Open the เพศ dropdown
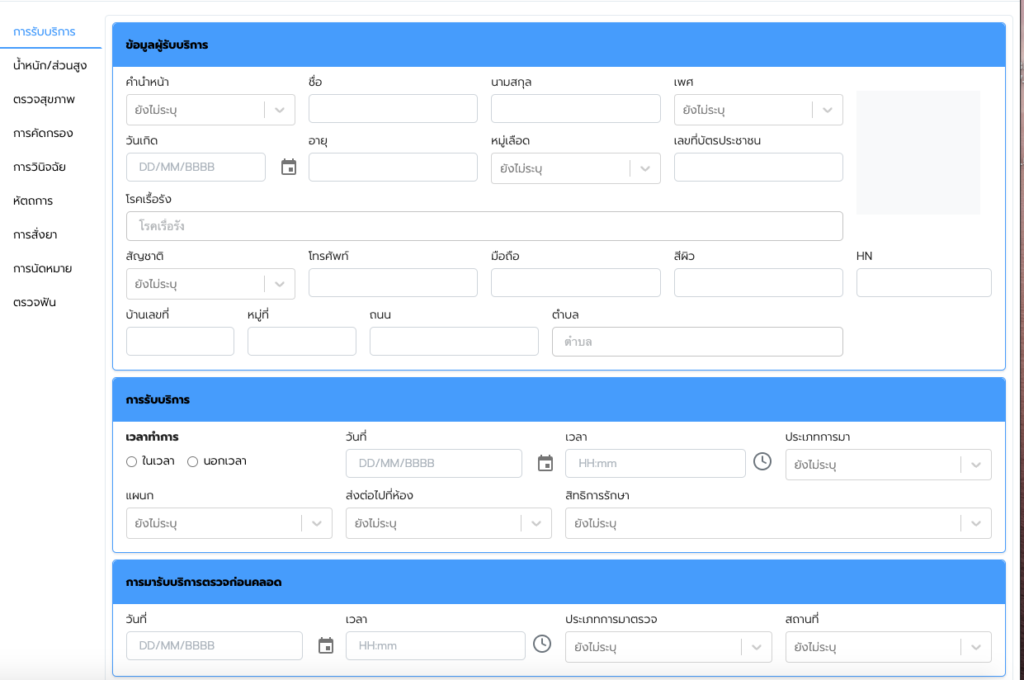Screen dimensions: 1024x680 757,110
